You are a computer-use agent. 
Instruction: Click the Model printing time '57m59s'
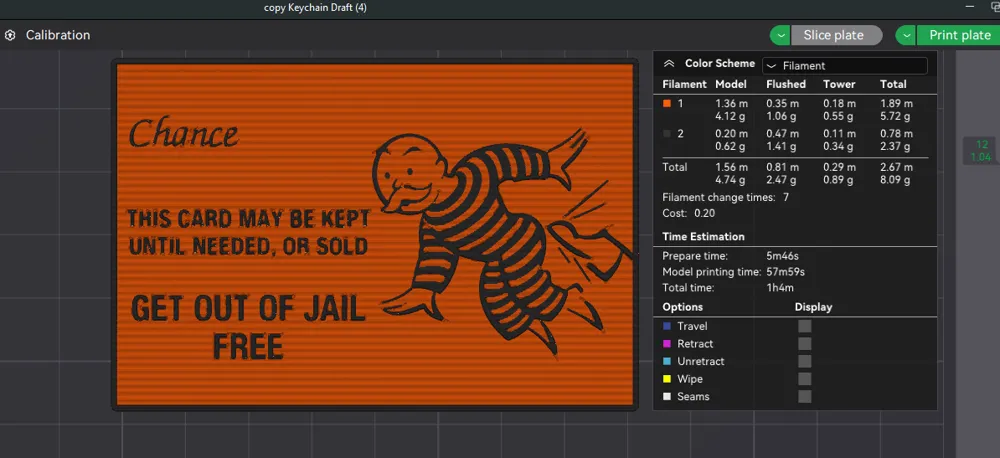coord(786,272)
